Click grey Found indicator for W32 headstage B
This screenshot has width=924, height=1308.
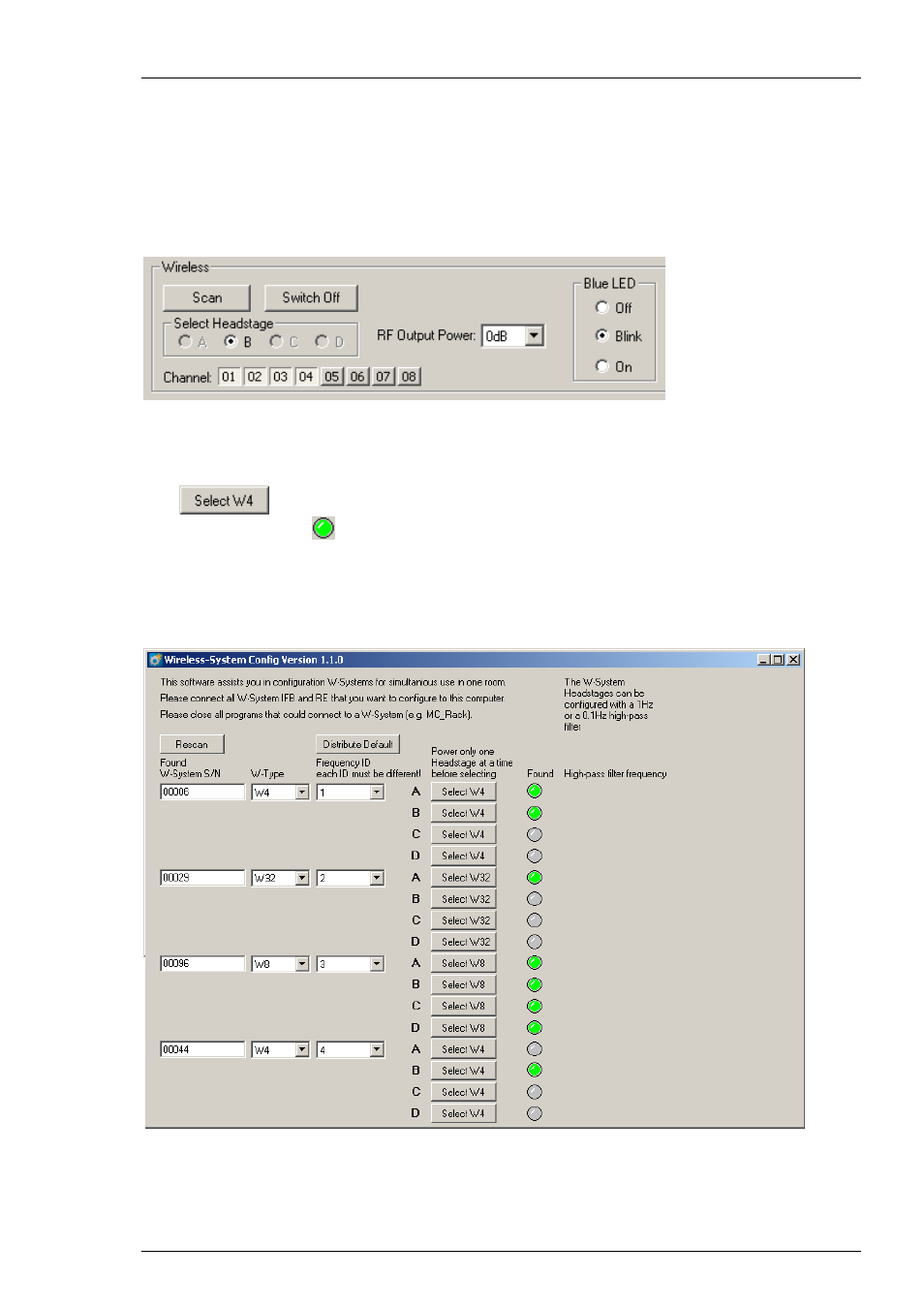click(x=535, y=899)
